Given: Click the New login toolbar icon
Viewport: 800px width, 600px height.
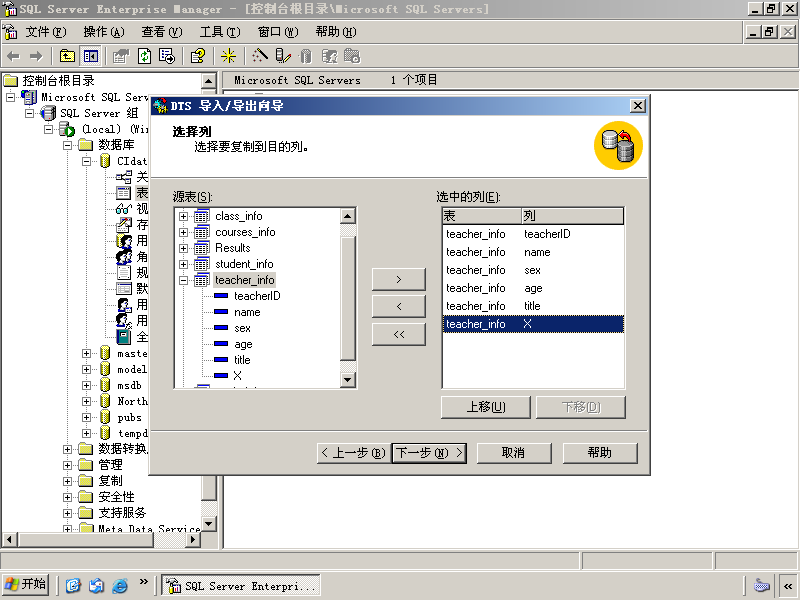Looking at the screenshot, I should tap(329, 56).
